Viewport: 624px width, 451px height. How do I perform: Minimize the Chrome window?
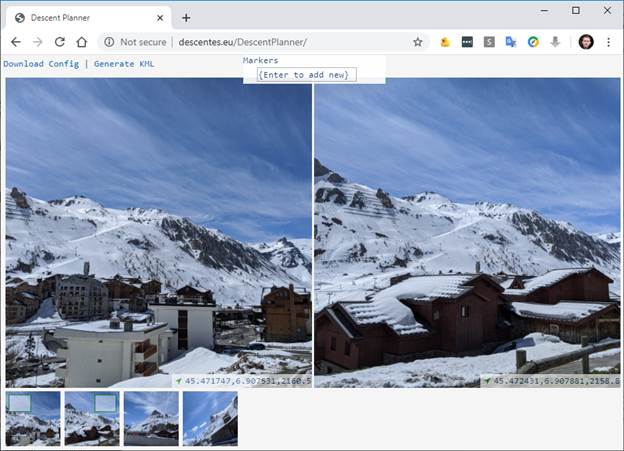(545, 10)
